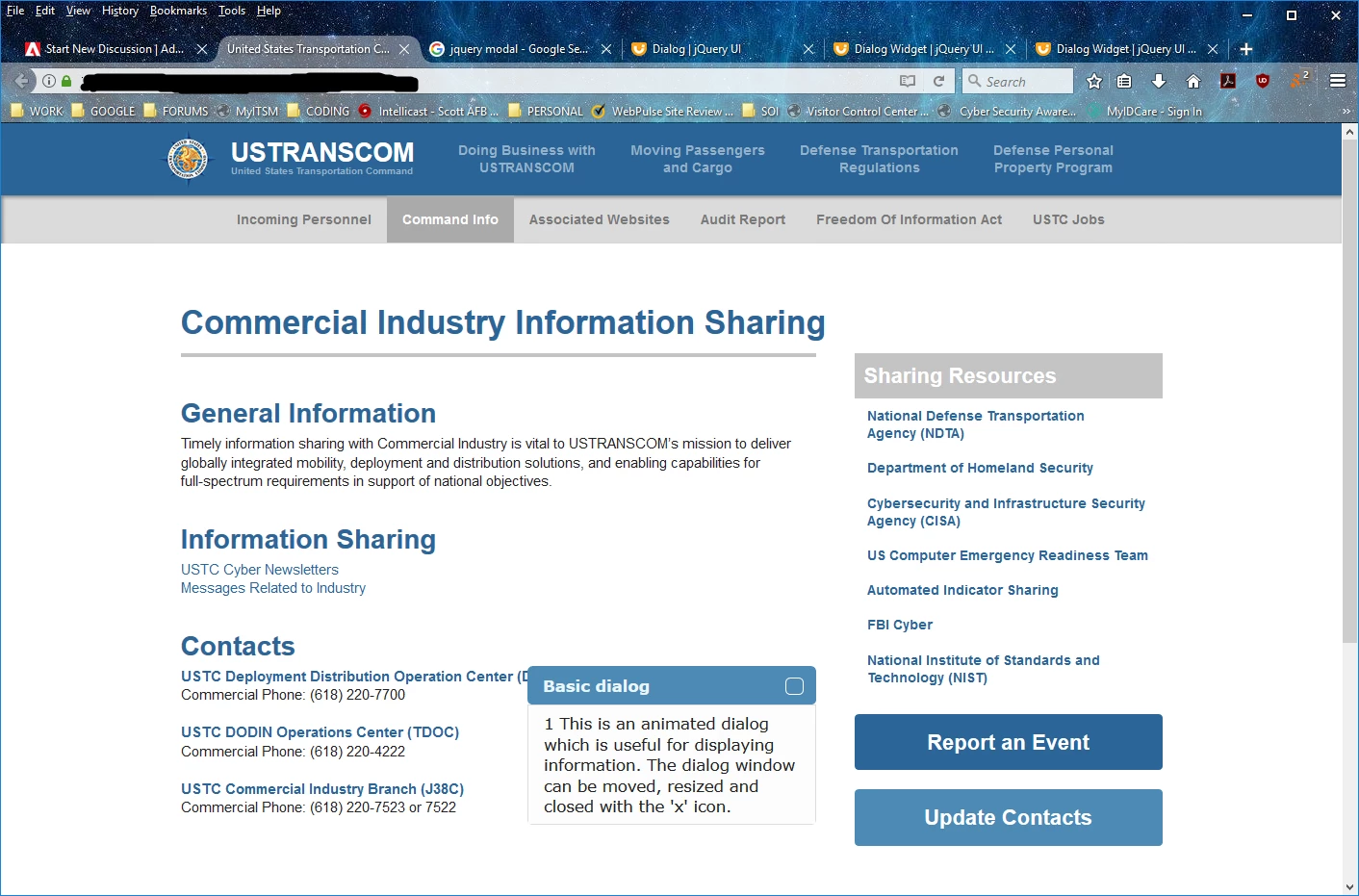The width and height of the screenshot is (1359, 896).
Task: Click the Adobe PDF toolbar icon
Action: coord(1228,81)
